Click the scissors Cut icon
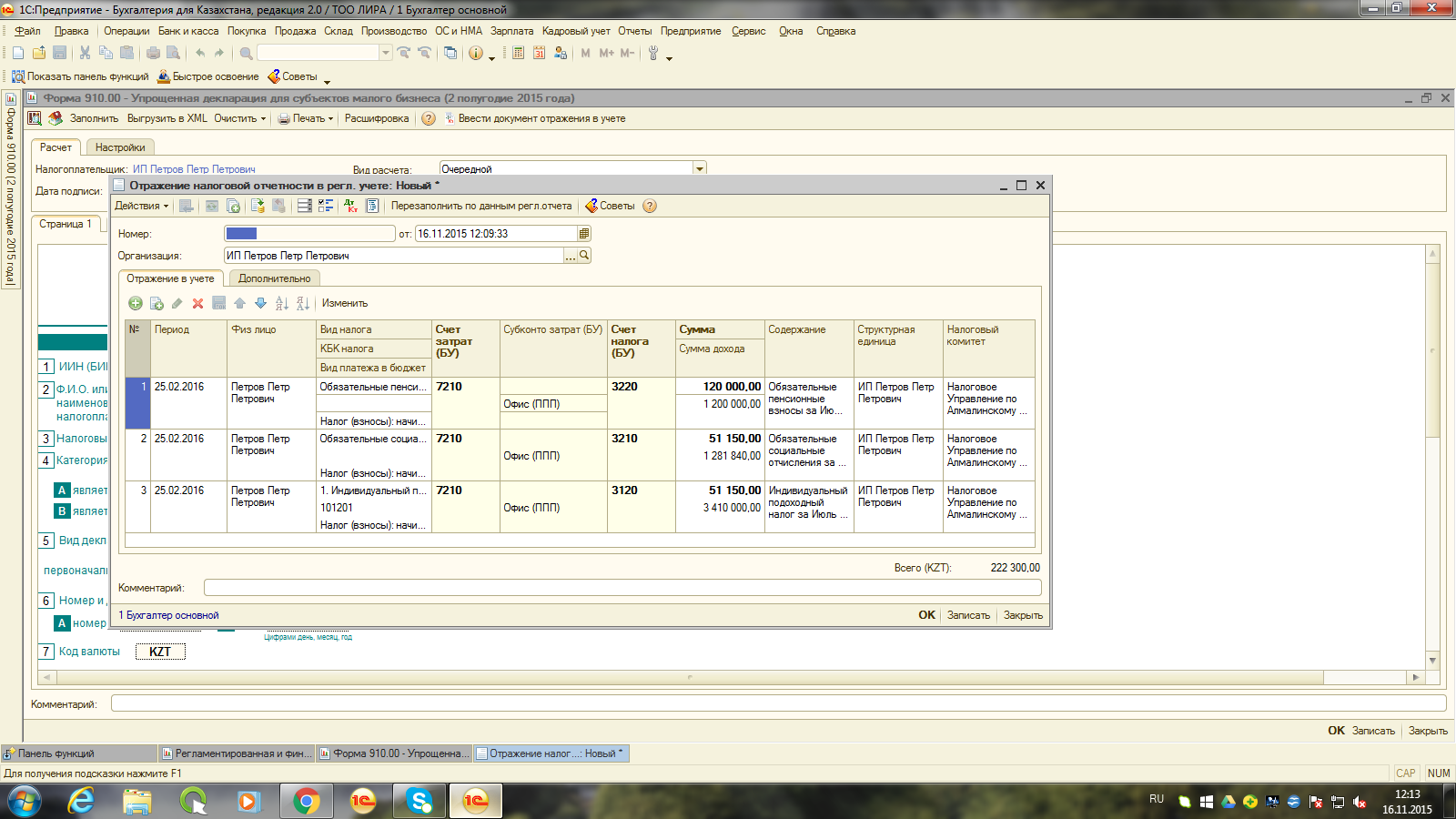1456x819 pixels. point(85,53)
